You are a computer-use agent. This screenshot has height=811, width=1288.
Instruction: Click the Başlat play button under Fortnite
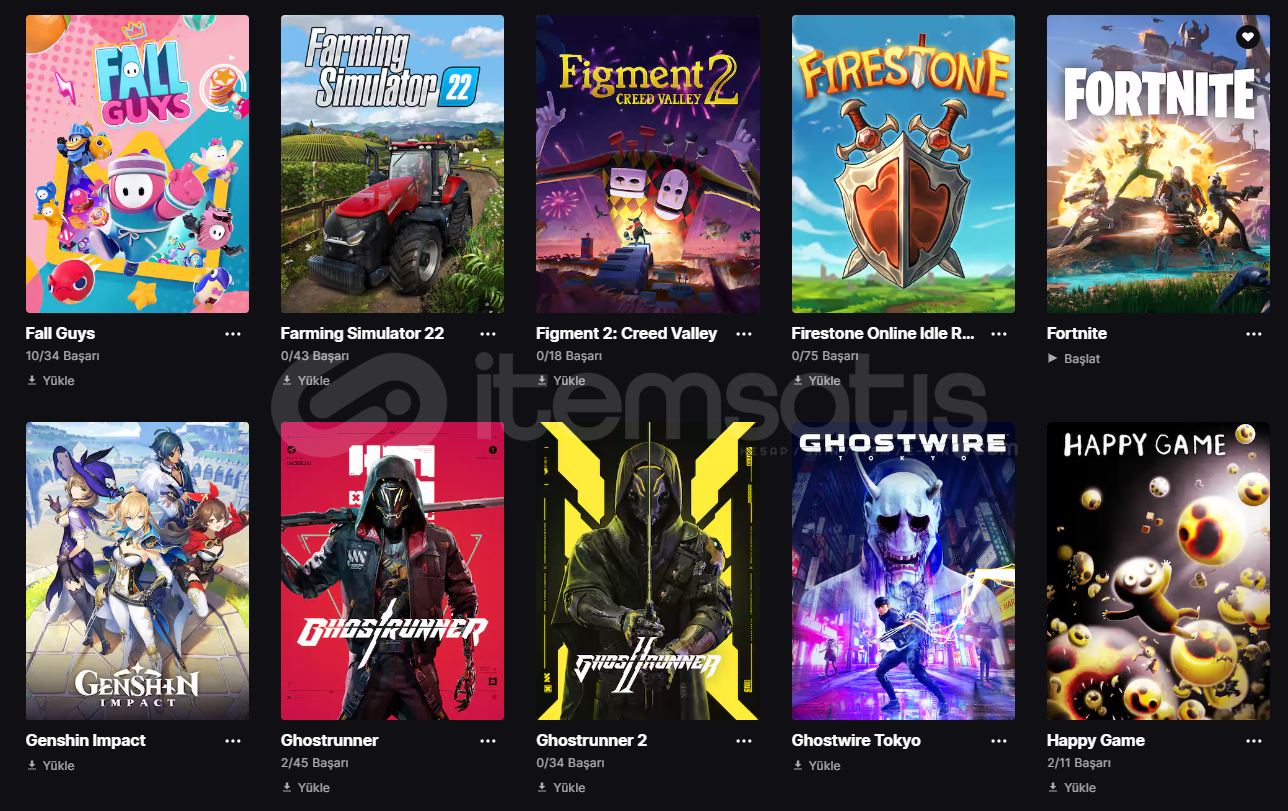[1074, 358]
